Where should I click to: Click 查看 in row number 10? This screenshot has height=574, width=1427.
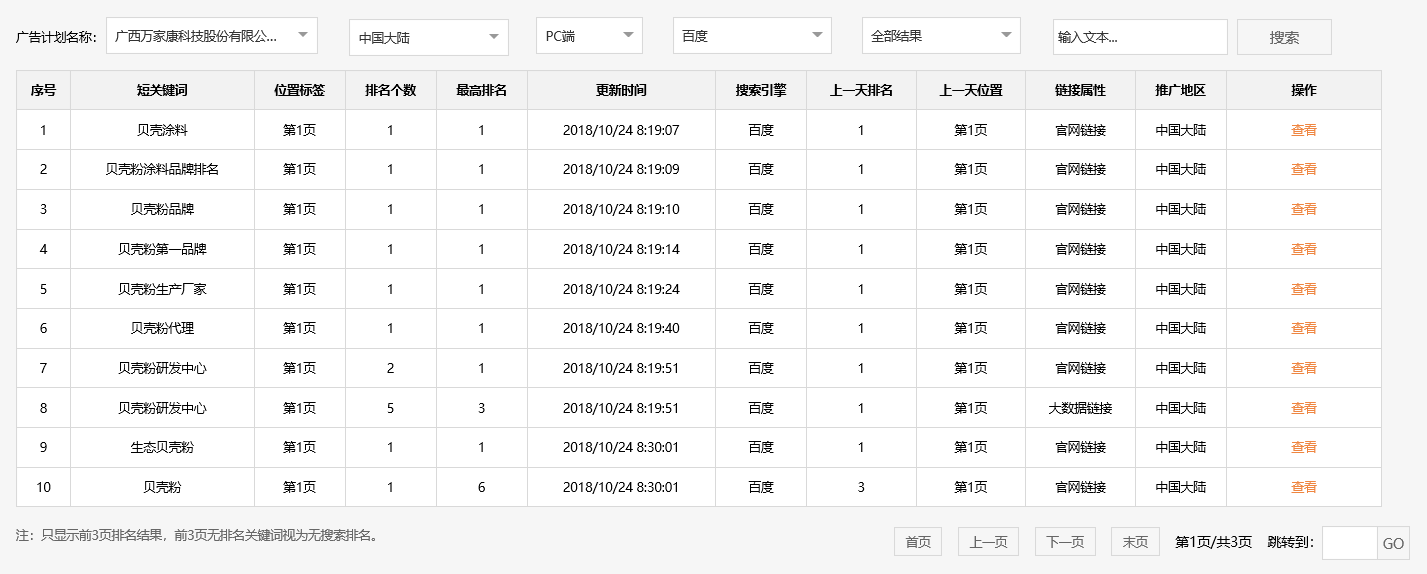pyautogui.click(x=1303, y=487)
